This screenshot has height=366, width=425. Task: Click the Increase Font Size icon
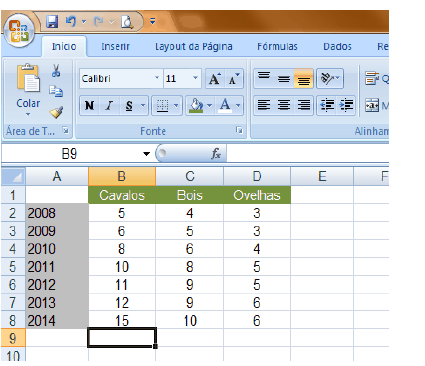pos(215,79)
